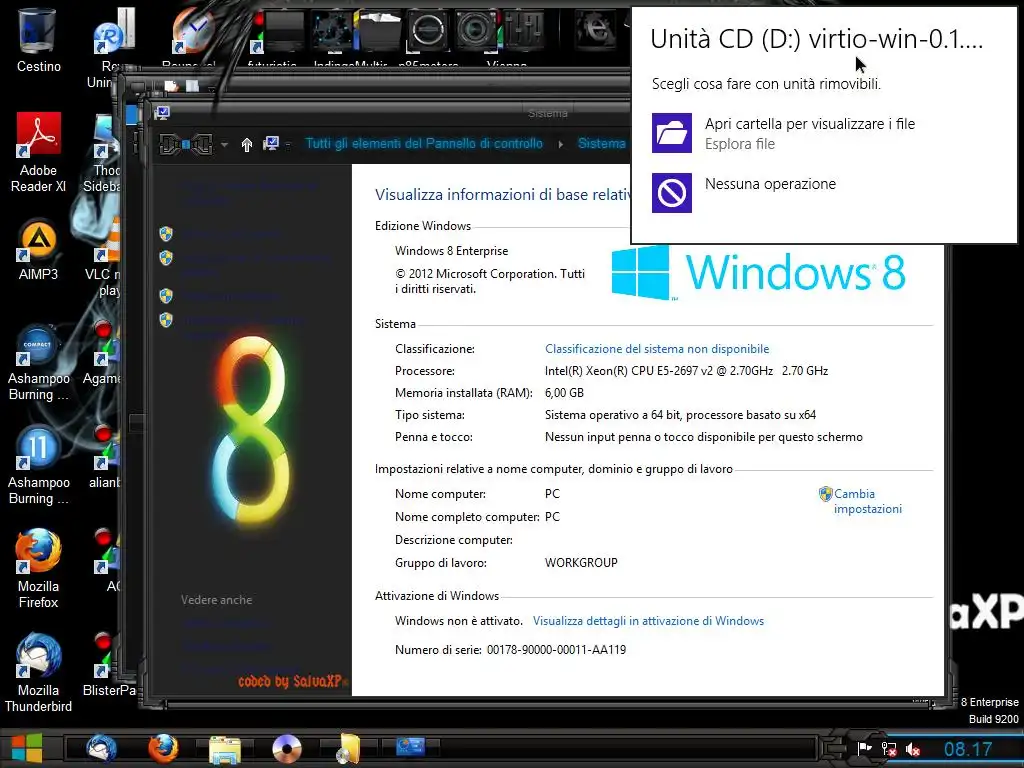Click the WORKGROUP value
The height and width of the screenshot is (768, 1024).
click(581, 562)
